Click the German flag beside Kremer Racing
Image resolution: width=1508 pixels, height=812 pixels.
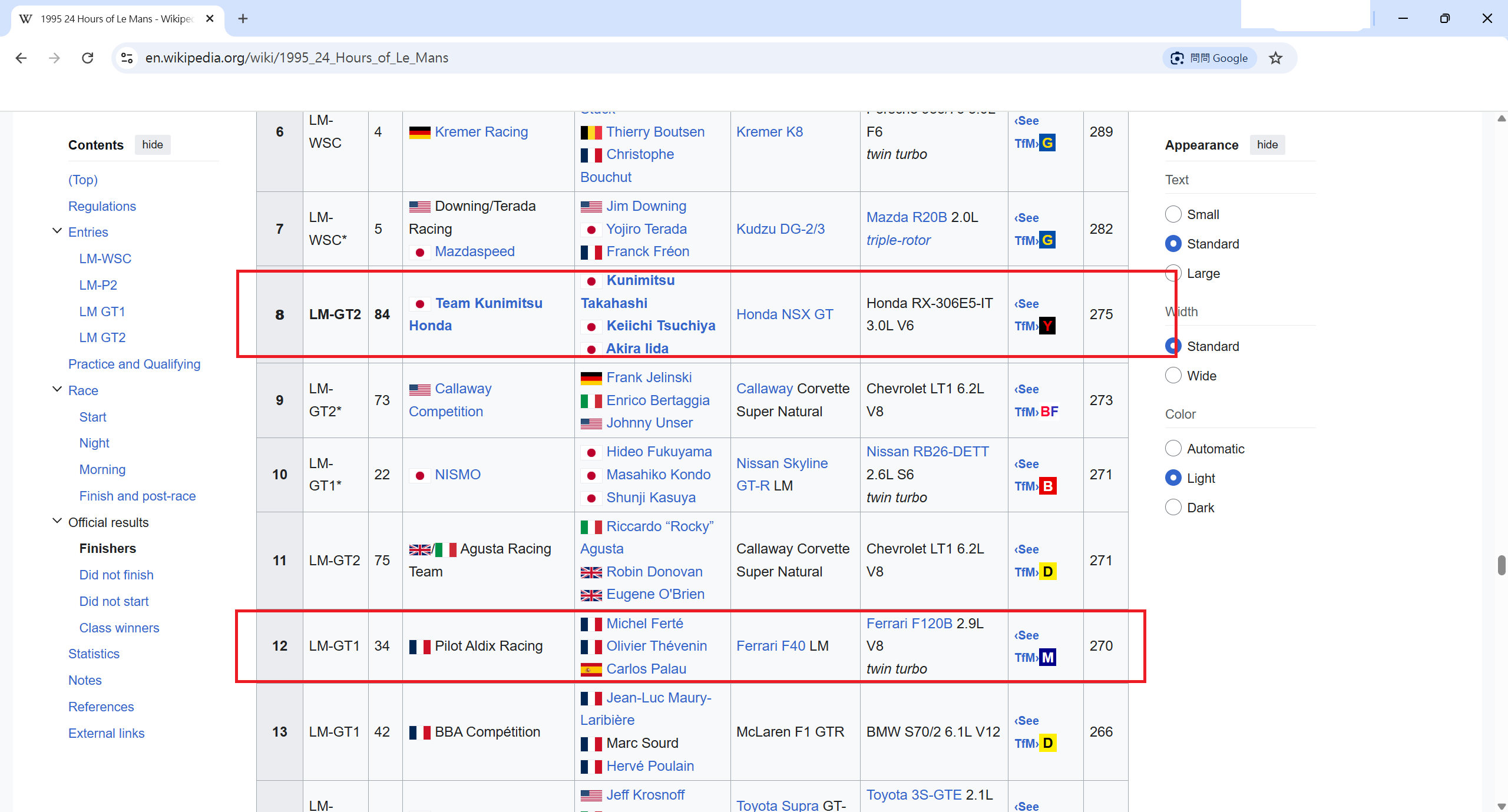(x=420, y=132)
